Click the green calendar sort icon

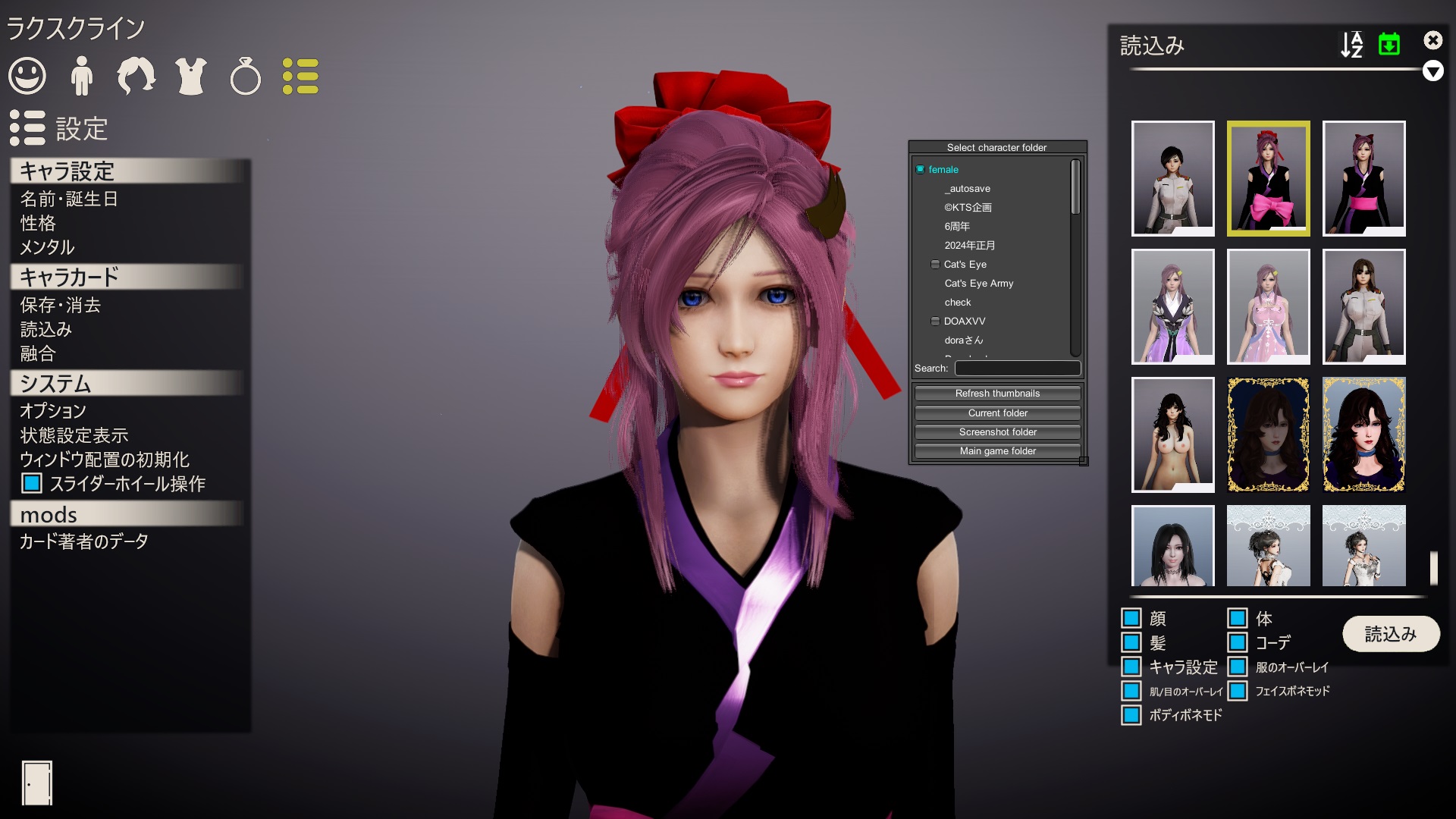(1389, 44)
